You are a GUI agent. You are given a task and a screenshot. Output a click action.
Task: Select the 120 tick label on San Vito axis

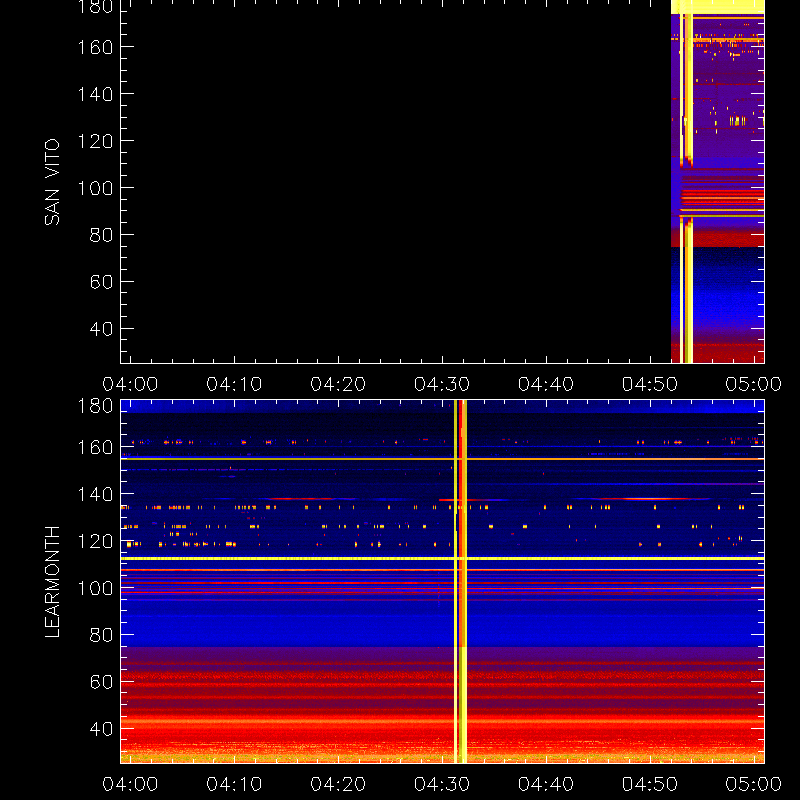click(x=95, y=141)
